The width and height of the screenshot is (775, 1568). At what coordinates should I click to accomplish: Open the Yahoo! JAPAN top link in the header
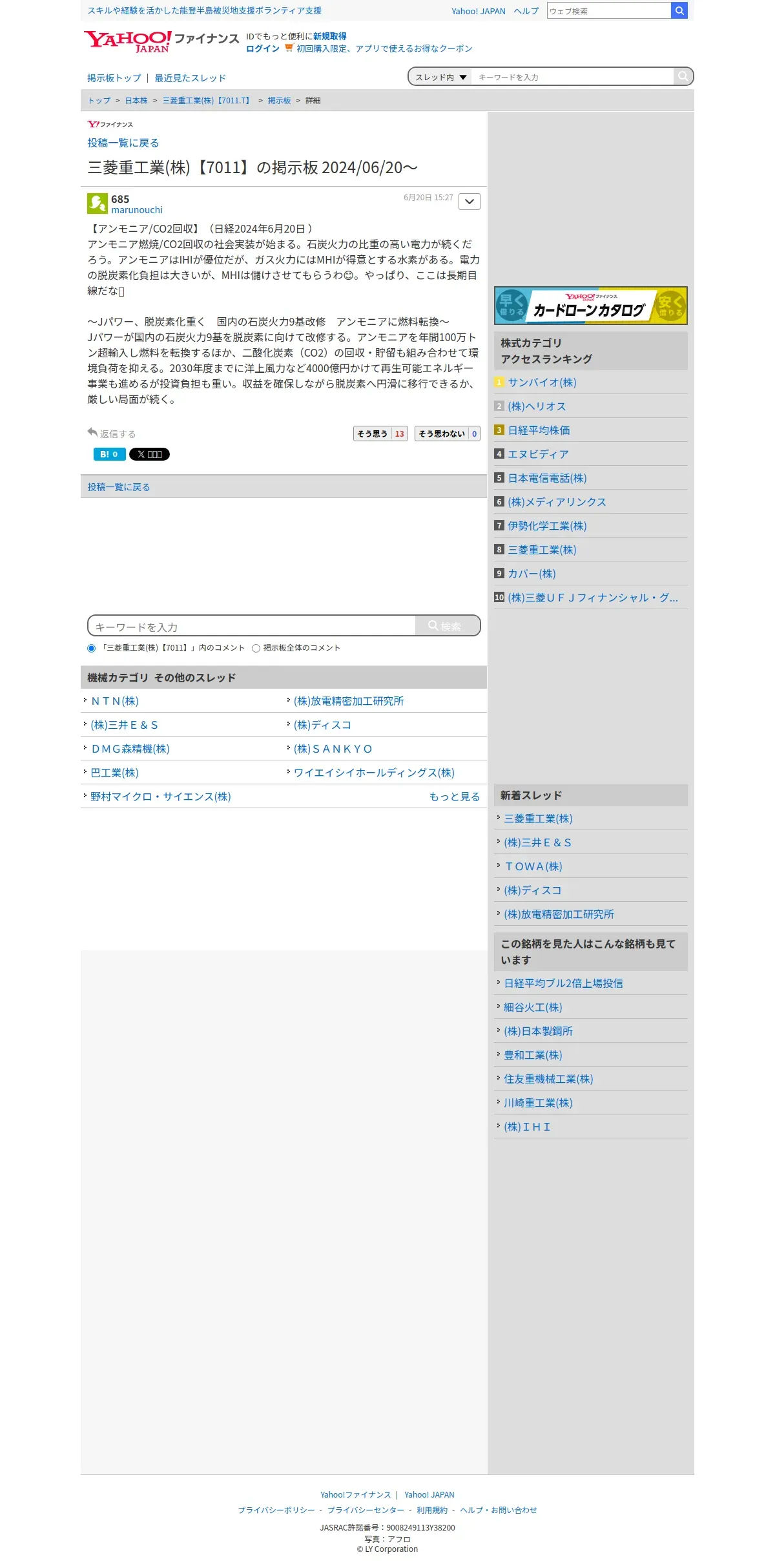point(479,11)
